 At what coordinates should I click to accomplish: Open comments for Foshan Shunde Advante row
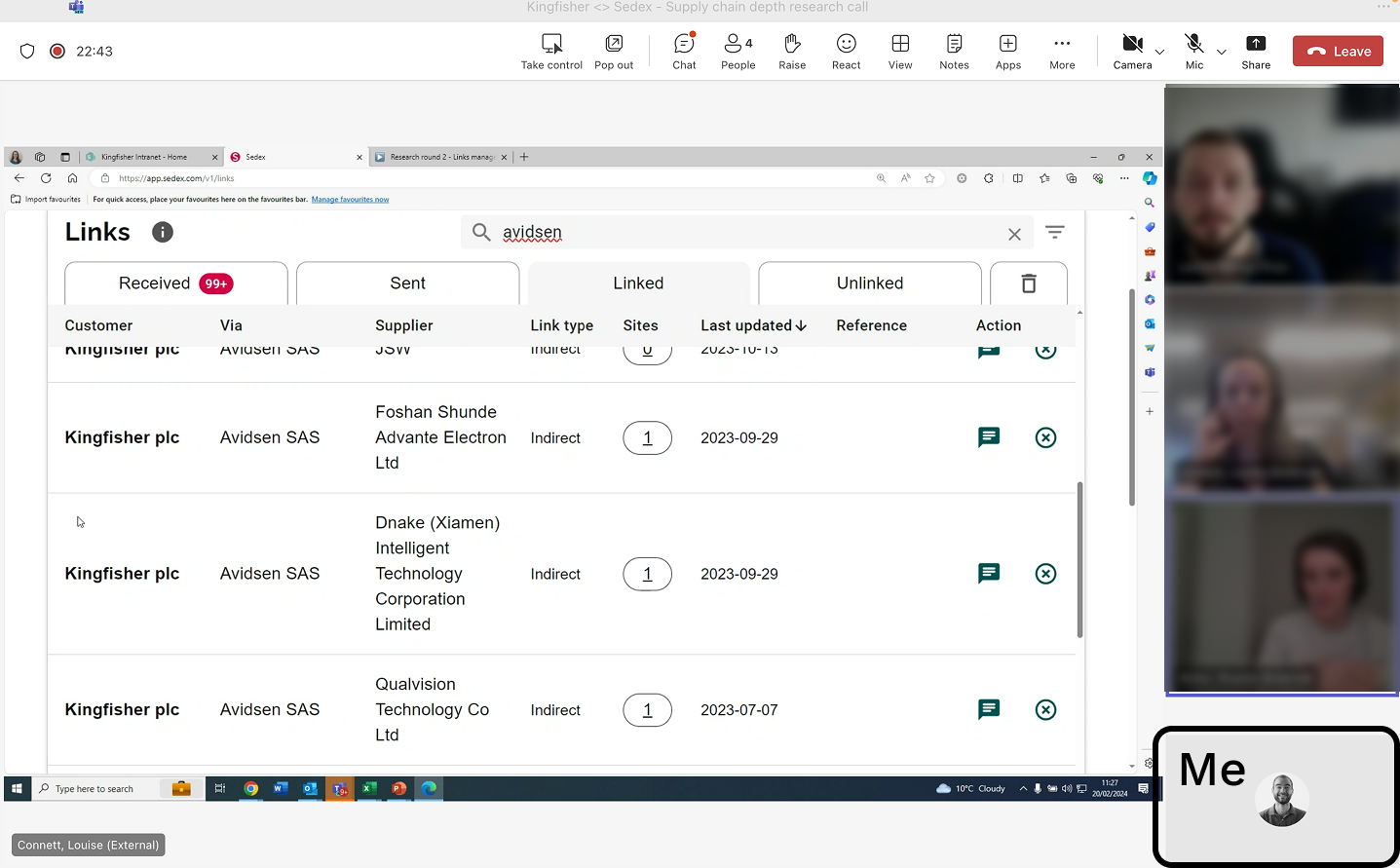click(x=989, y=437)
